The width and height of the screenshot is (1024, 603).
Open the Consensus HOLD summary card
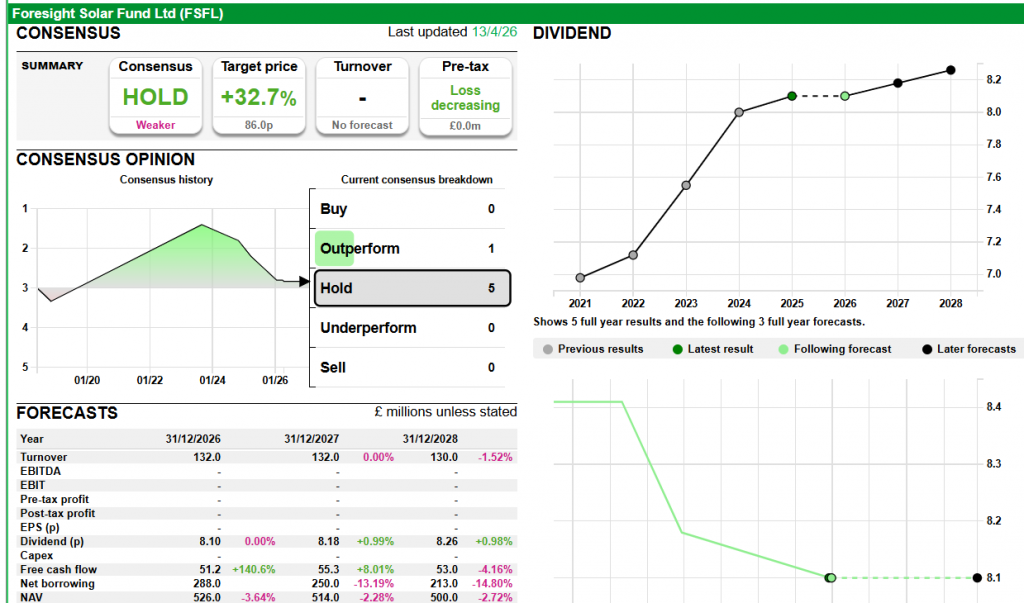pyautogui.click(x=155, y=96)
